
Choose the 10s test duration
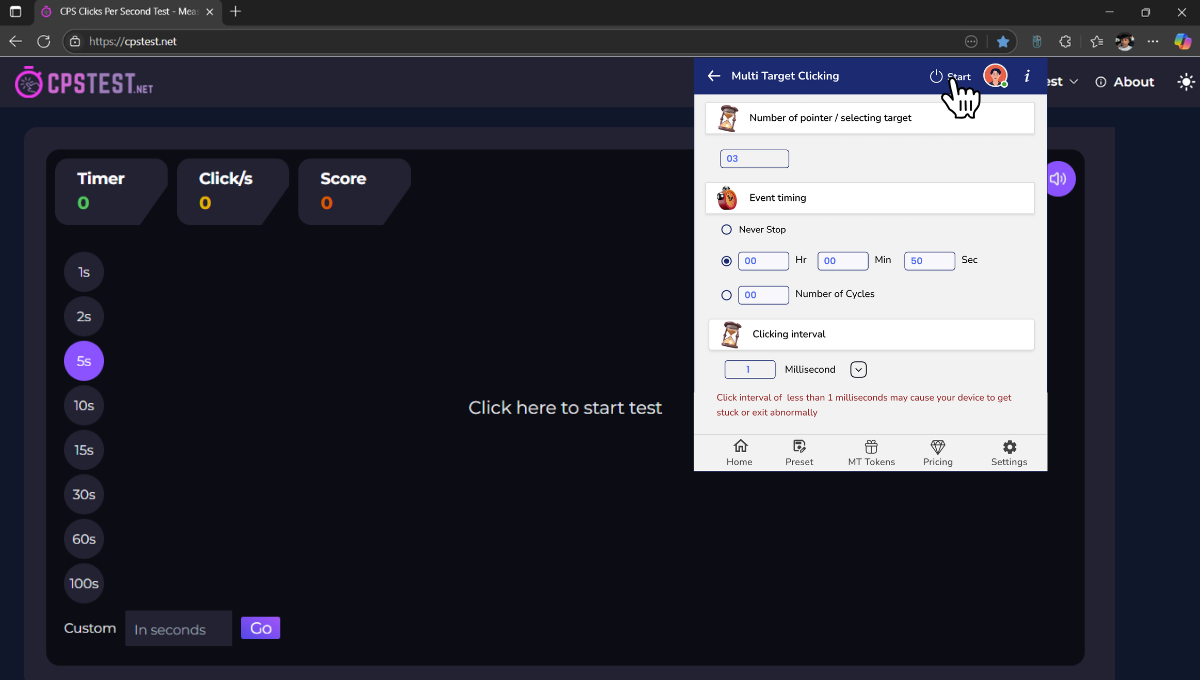point(84,405)
